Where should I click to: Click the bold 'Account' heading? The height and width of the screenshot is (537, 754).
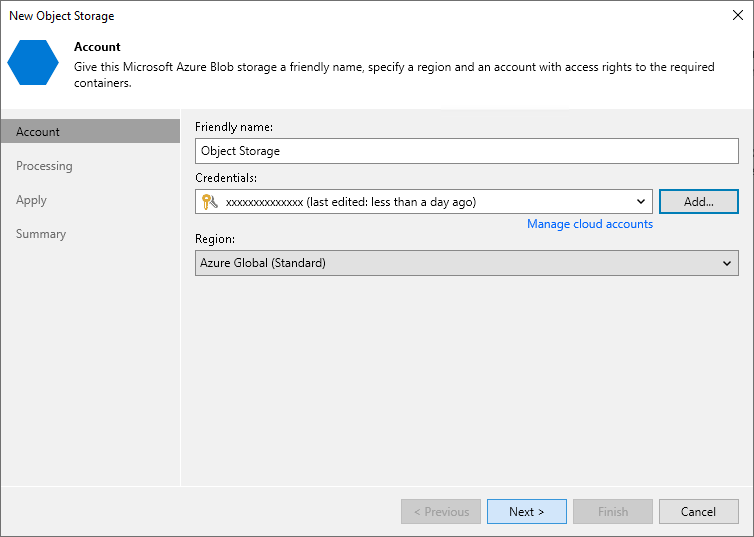(97, 47)
